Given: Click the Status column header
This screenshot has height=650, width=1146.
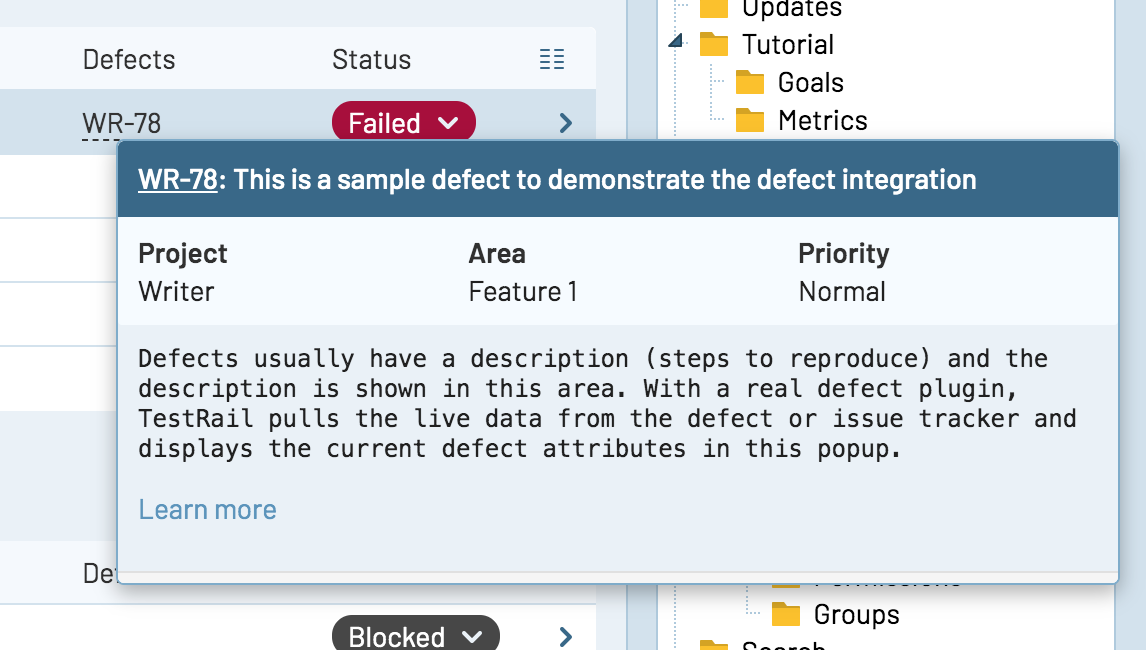Looking at the screenshot, I should pos(371,60).
